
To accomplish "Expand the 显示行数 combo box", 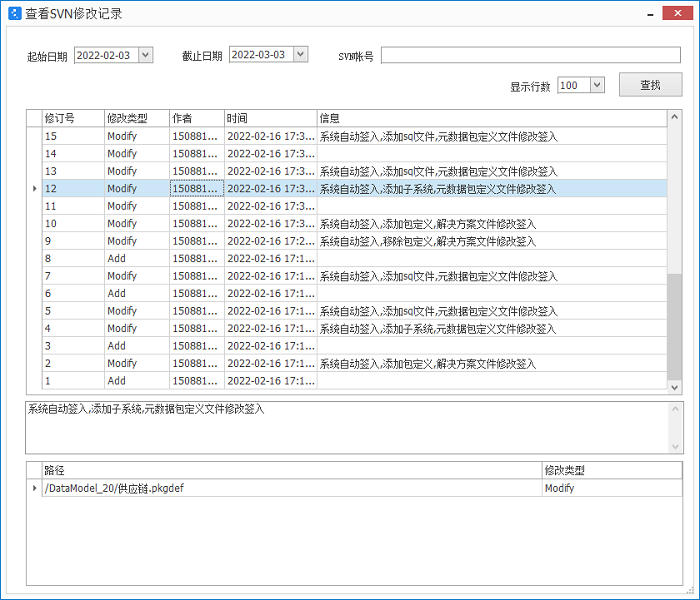I will click(x=597, y=85).
